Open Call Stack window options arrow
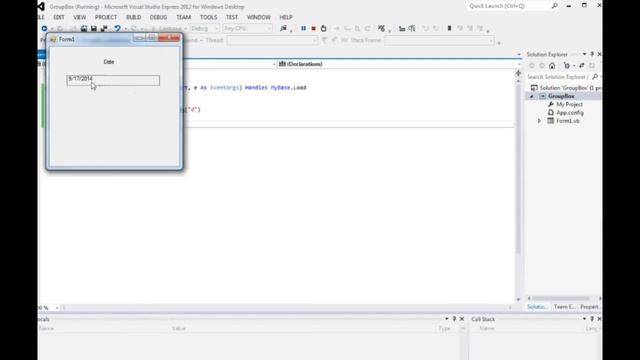This screenshot has height=360, width=640. click(x=584, y=319)
